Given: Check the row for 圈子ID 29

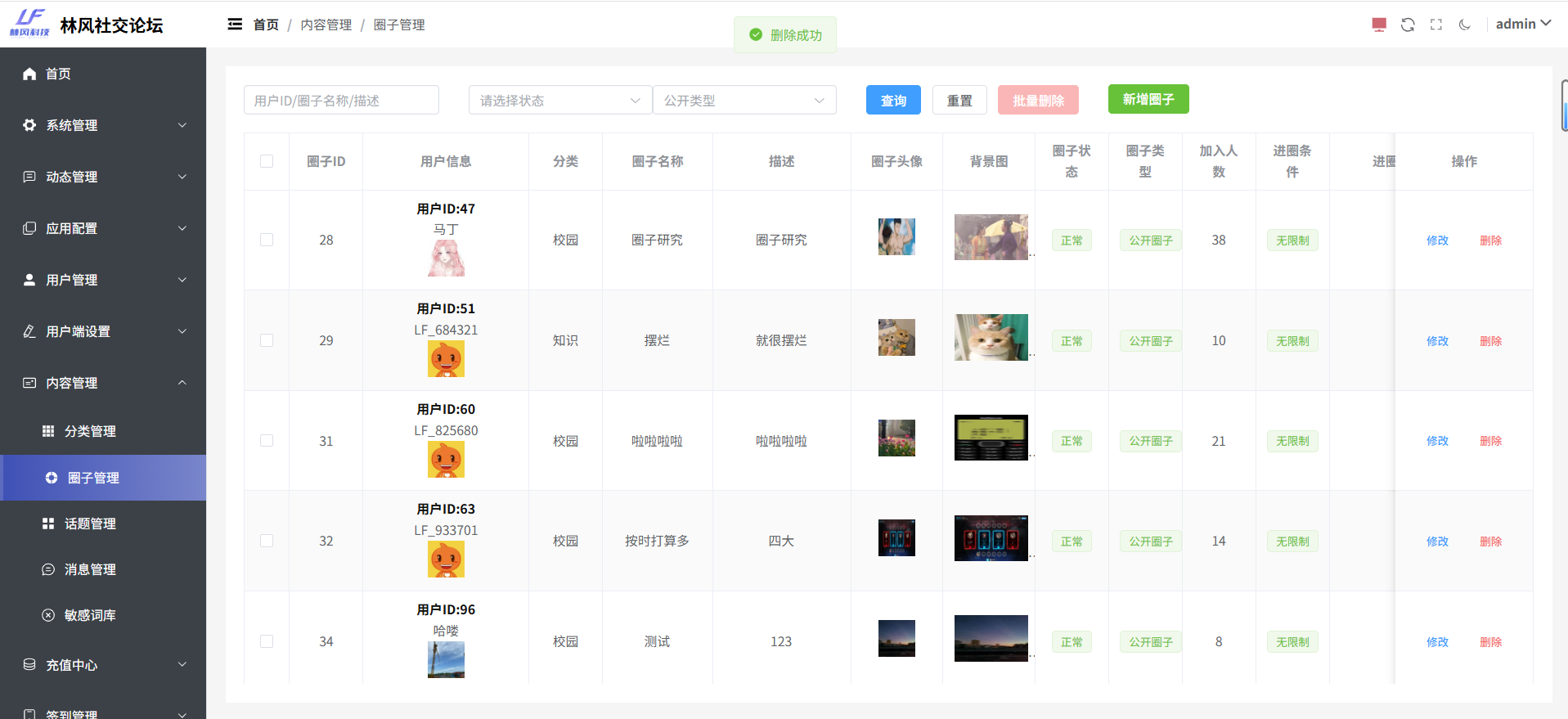Looking at the screenshot, I should click(x=267, y=340).
